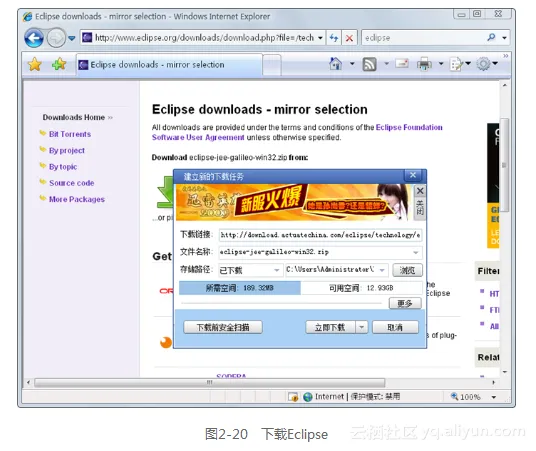Click the vertical scrollbar down arrow
This screenshot has width=536, height=451.
(505, 371)
